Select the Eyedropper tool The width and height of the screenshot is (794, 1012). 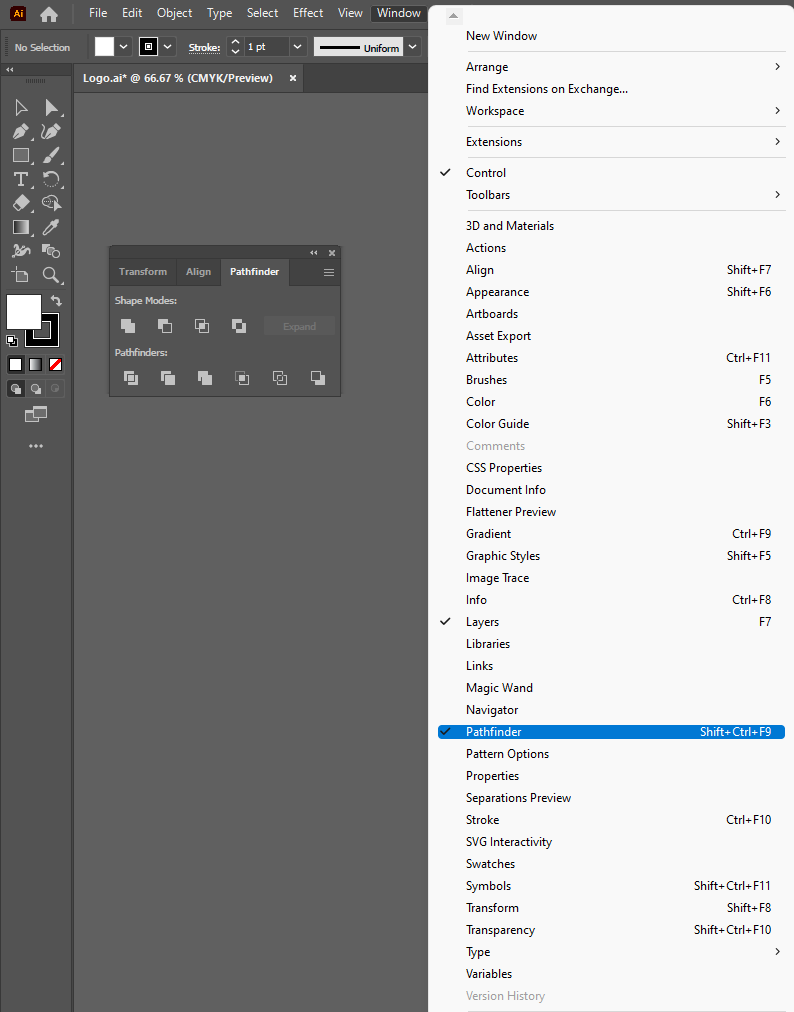51,227
